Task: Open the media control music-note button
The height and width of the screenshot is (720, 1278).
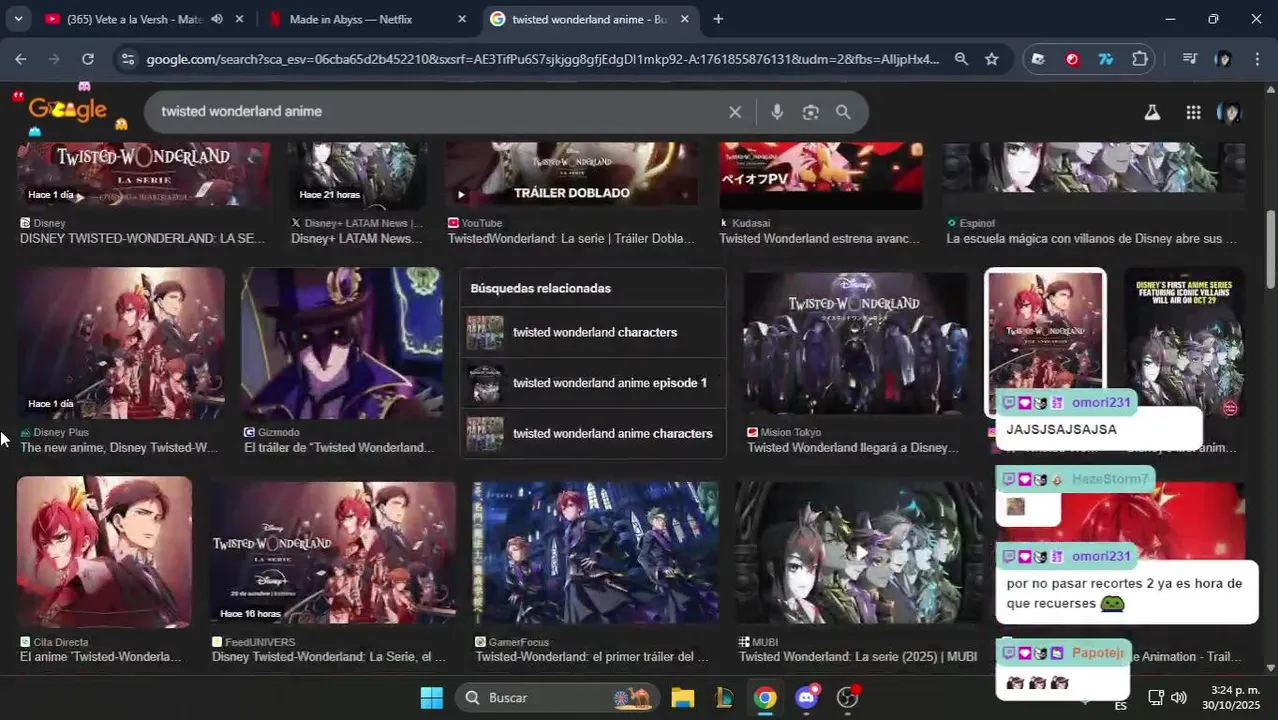Action: (1189, 59)
